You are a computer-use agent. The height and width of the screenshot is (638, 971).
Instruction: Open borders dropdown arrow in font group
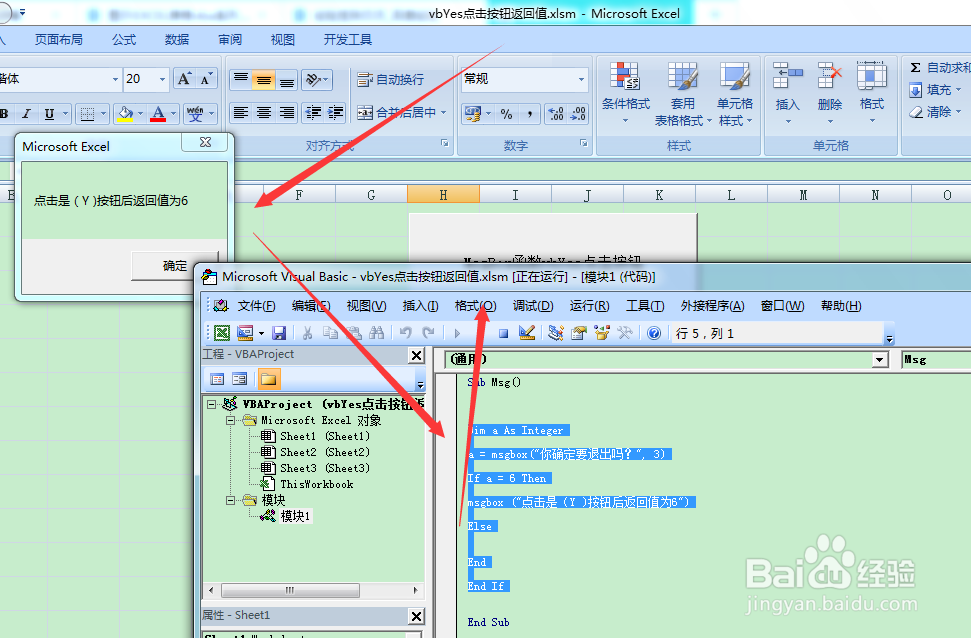coord(103,114)
